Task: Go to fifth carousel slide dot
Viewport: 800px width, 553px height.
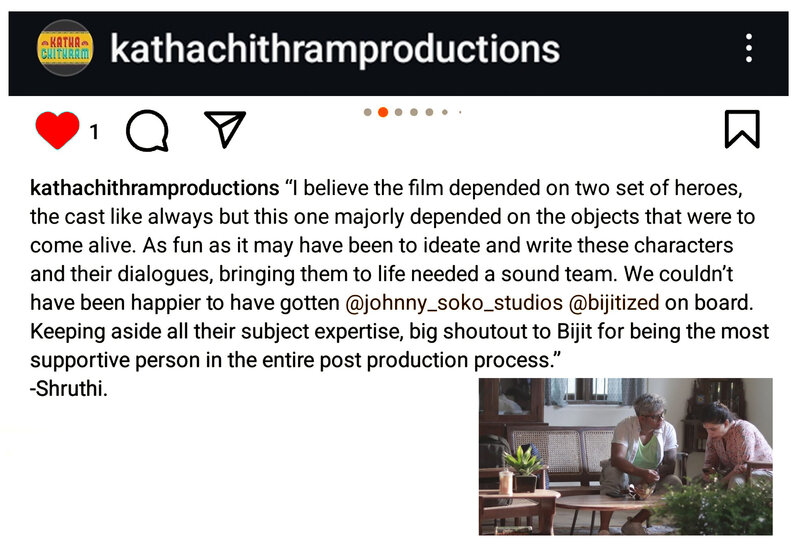Action: 429,112
